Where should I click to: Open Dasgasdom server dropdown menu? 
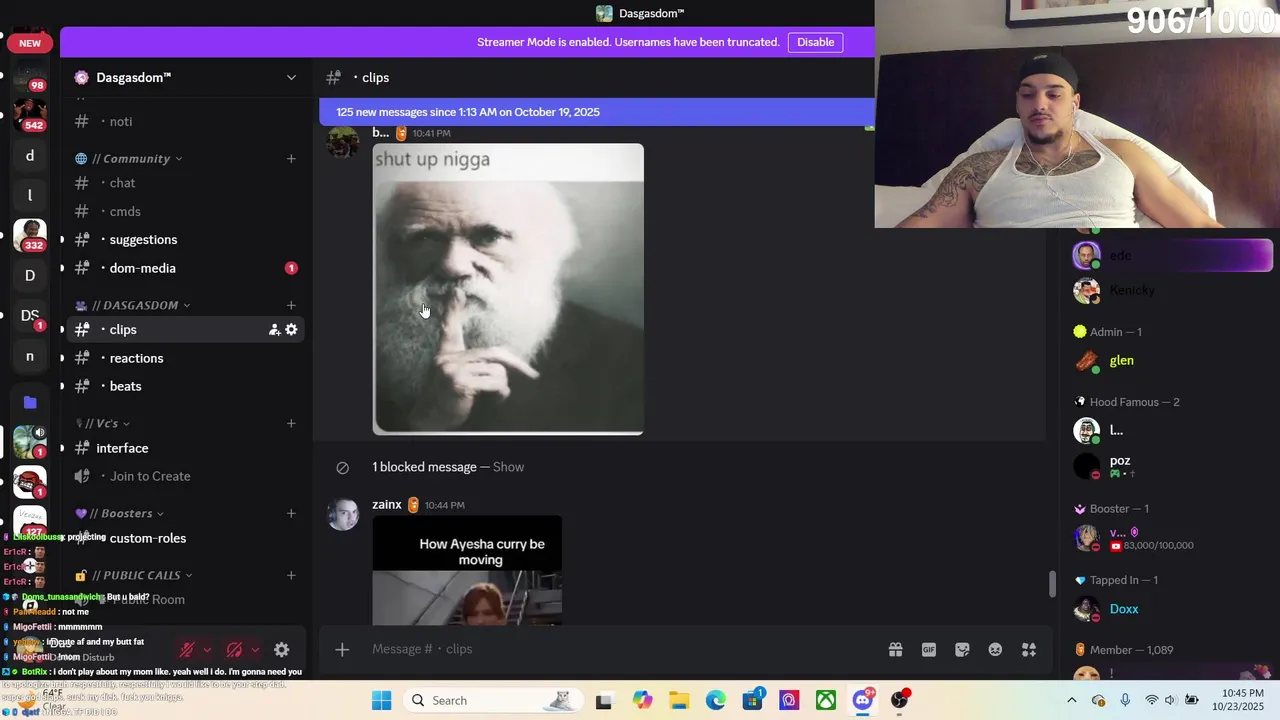pos(291,77)
